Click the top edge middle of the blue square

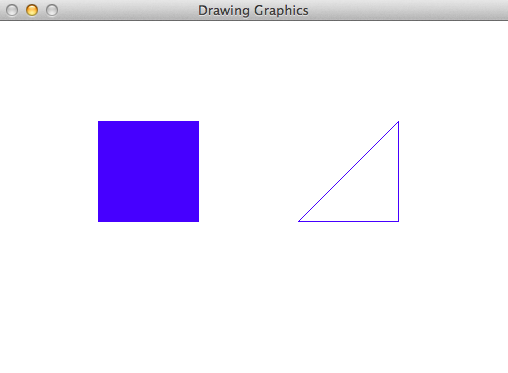click(x=148, y=121)
